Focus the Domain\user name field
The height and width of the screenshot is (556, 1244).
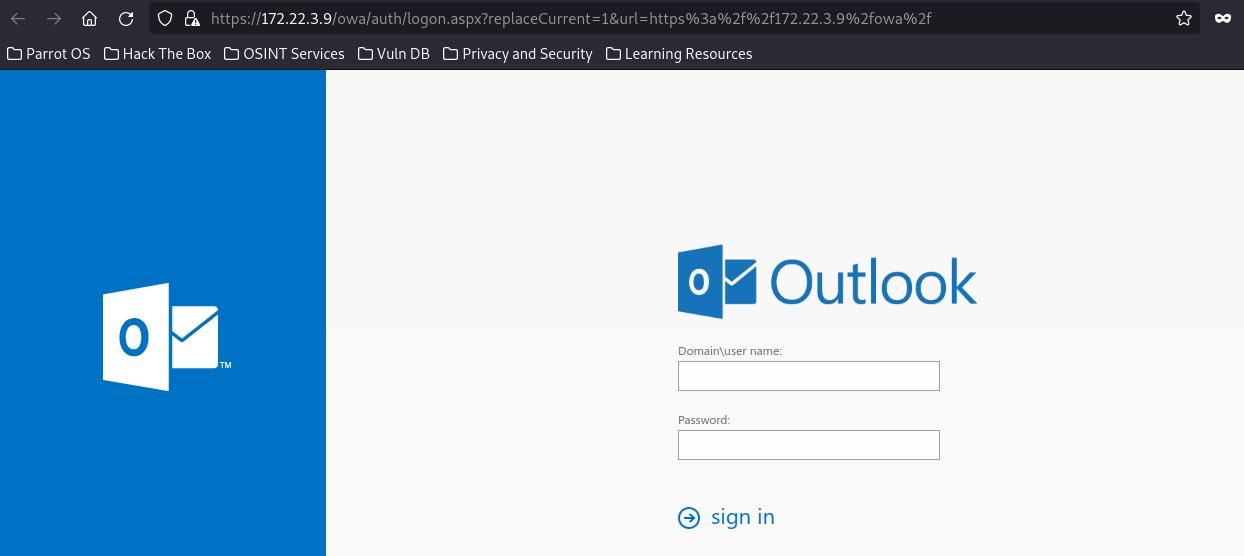[809, 376]
